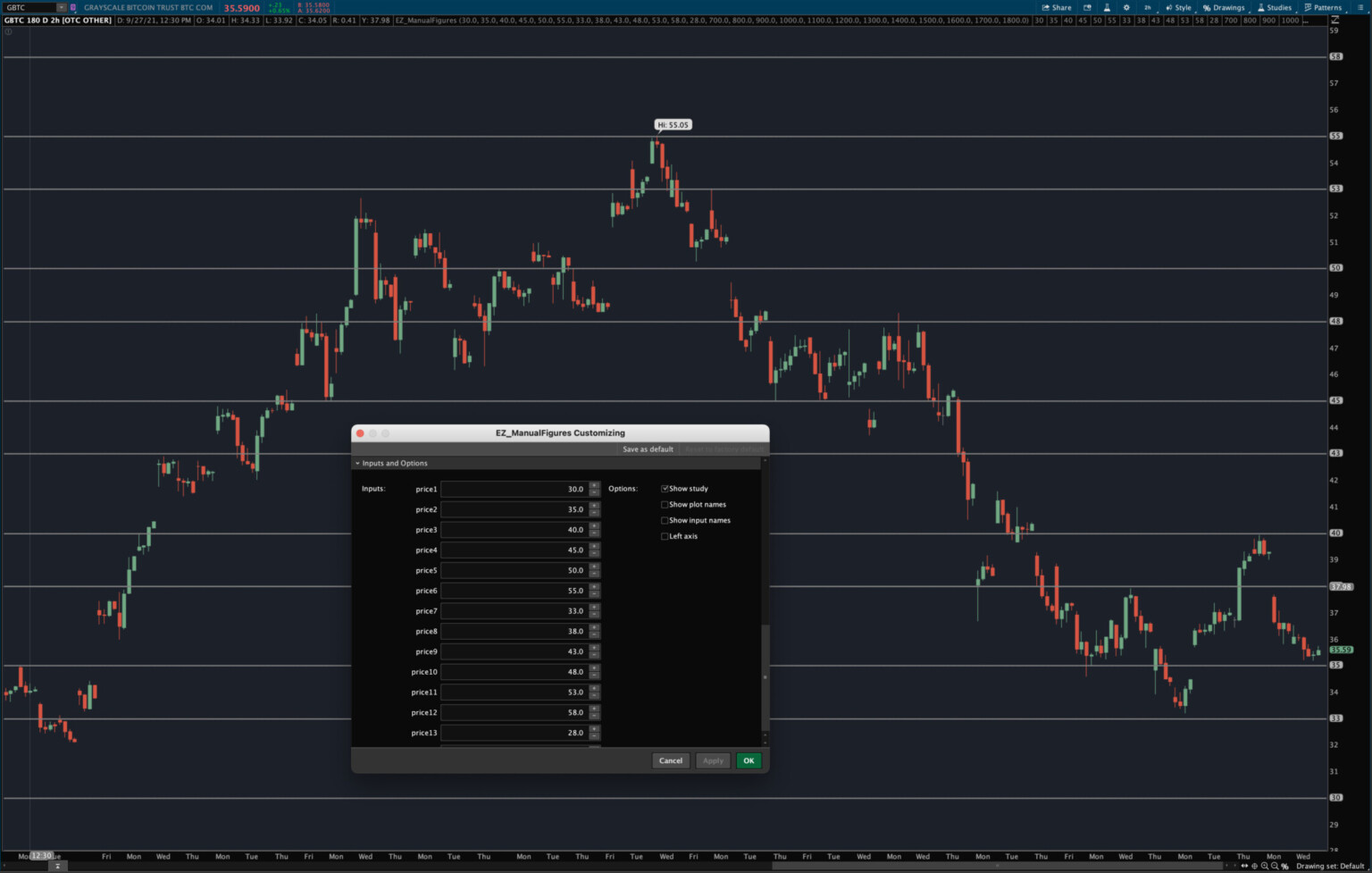This screenshot has width=1372, height=873.
Task: Uncheck the Show study checkbox
Action: pyautogui.click(x=665, y=488)
